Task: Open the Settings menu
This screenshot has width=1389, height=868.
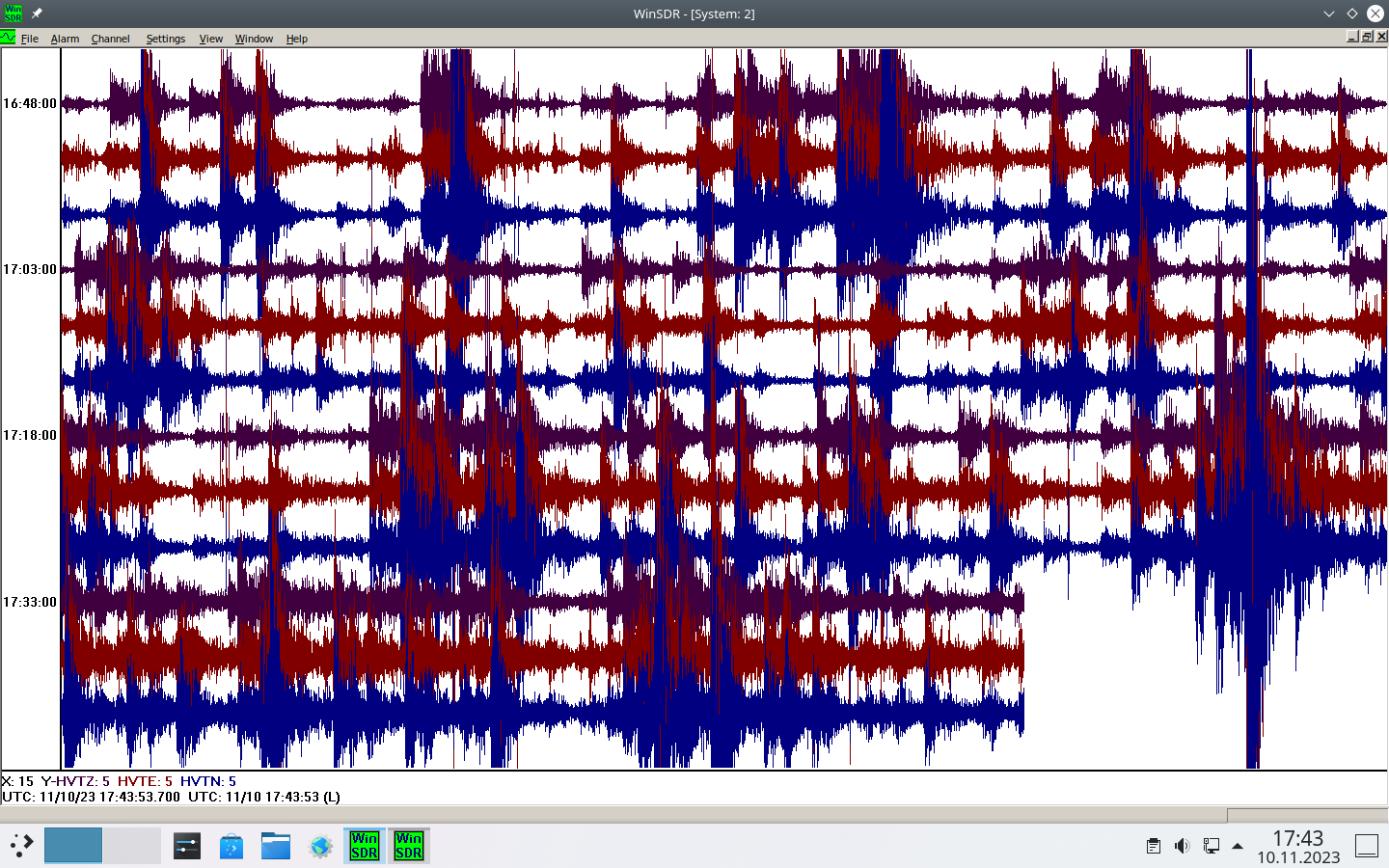Action: [165, 39]
